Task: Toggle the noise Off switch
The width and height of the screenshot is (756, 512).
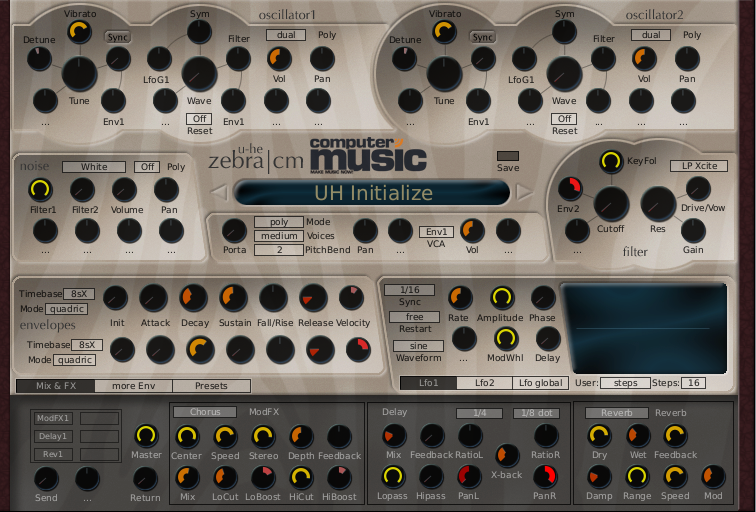Action: click(x=148, y=167)
